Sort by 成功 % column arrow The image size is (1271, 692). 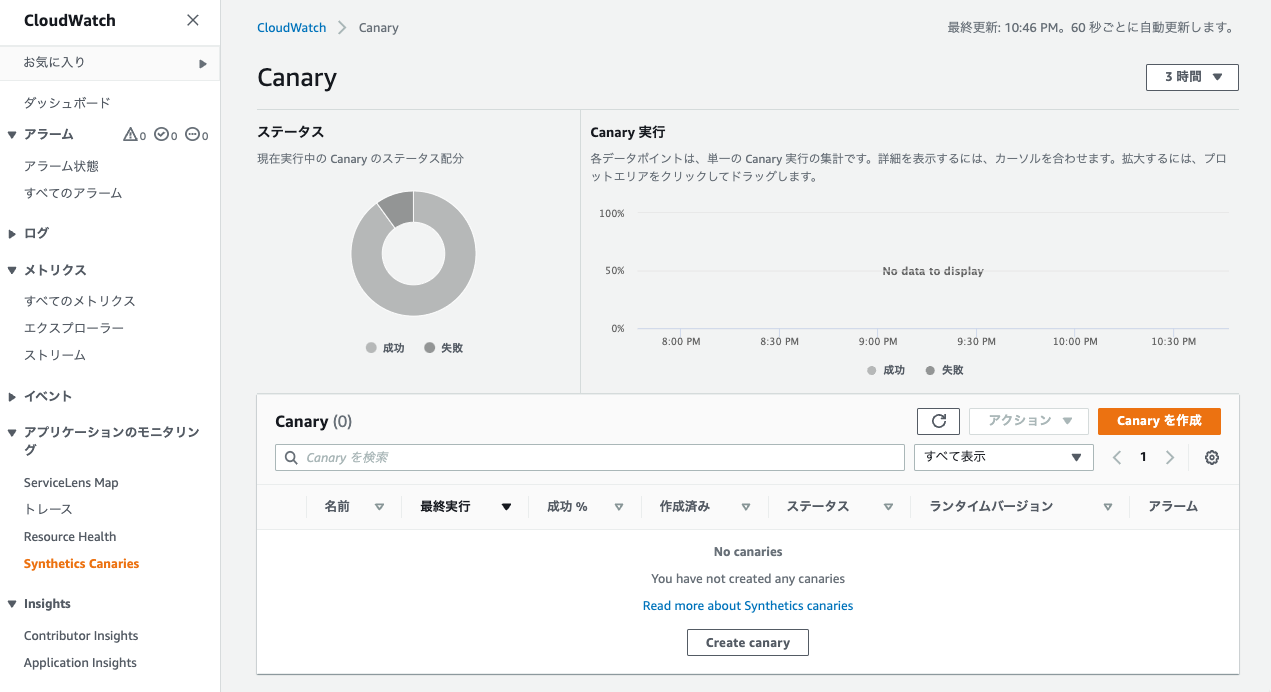coord(619,507)
